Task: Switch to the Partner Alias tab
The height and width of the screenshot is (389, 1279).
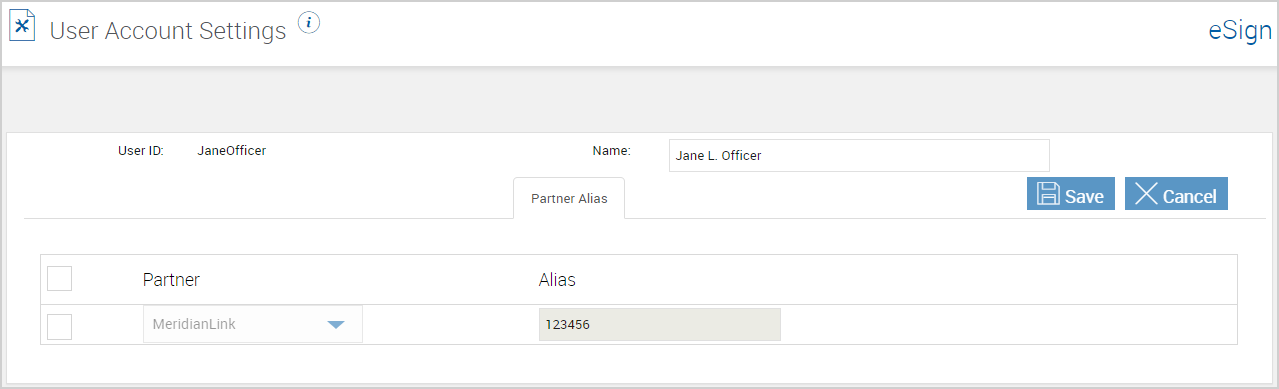Action: 569,198
